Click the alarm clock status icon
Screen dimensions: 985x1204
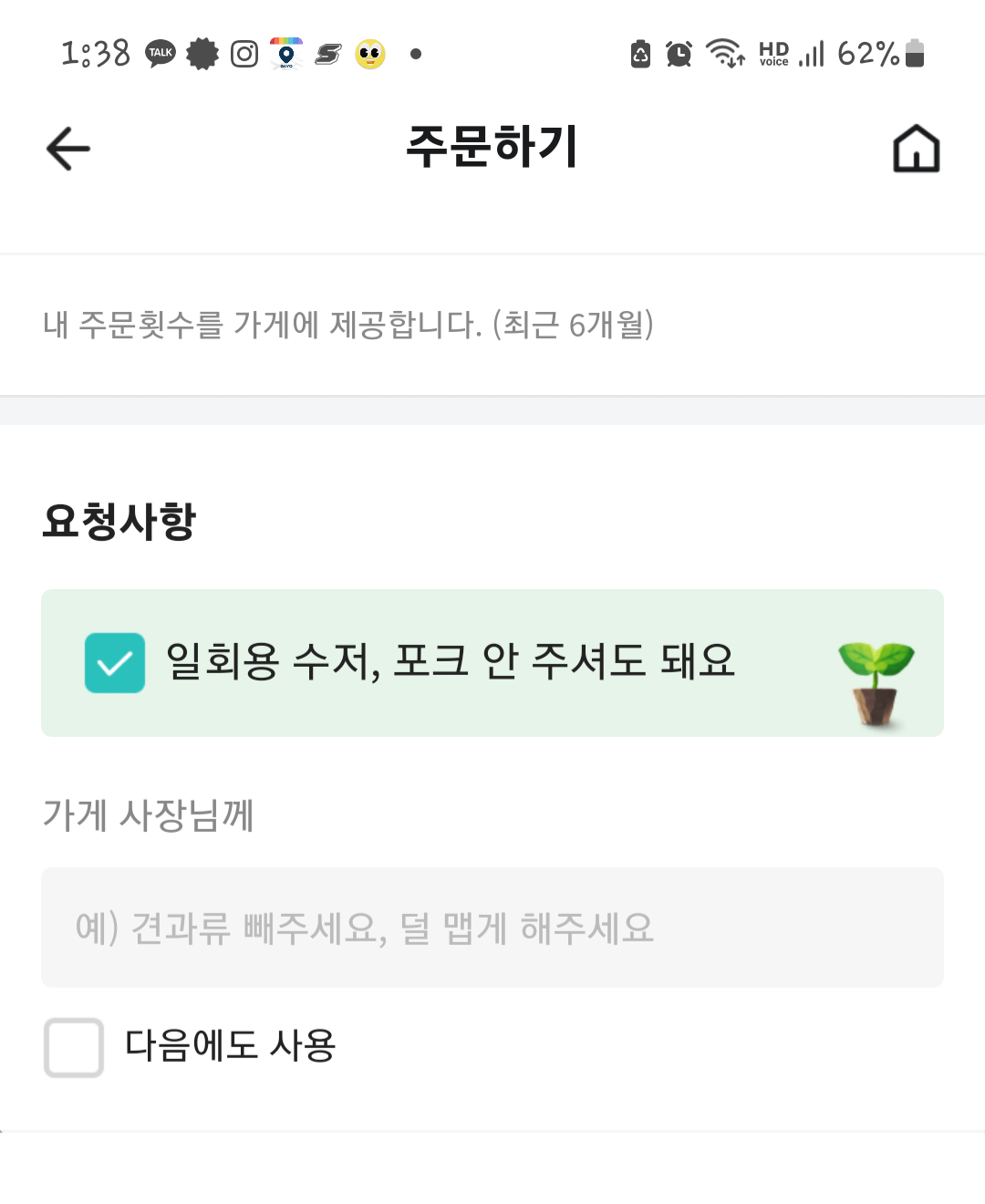[679, 54]
